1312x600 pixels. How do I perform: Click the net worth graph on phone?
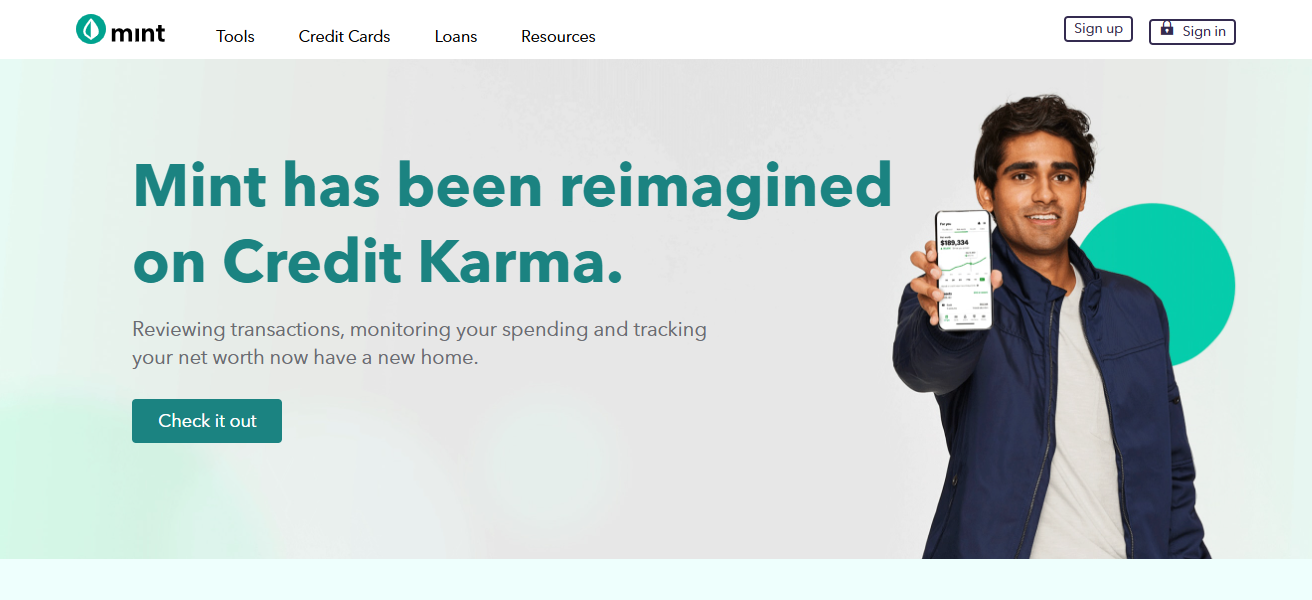tap(964, 267)
